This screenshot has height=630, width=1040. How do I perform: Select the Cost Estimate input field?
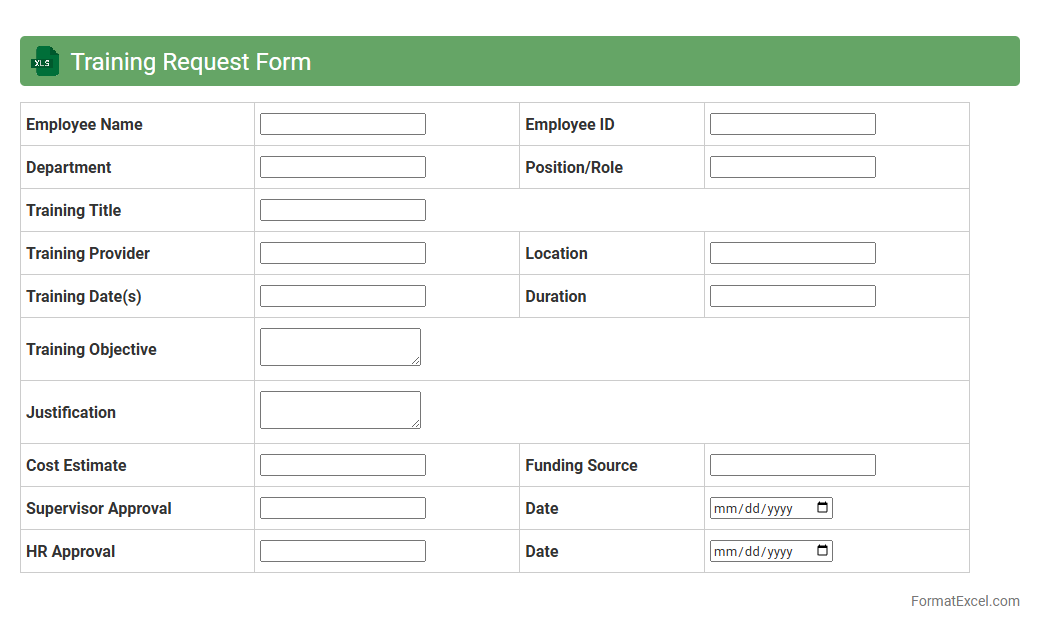click(342, 465)
